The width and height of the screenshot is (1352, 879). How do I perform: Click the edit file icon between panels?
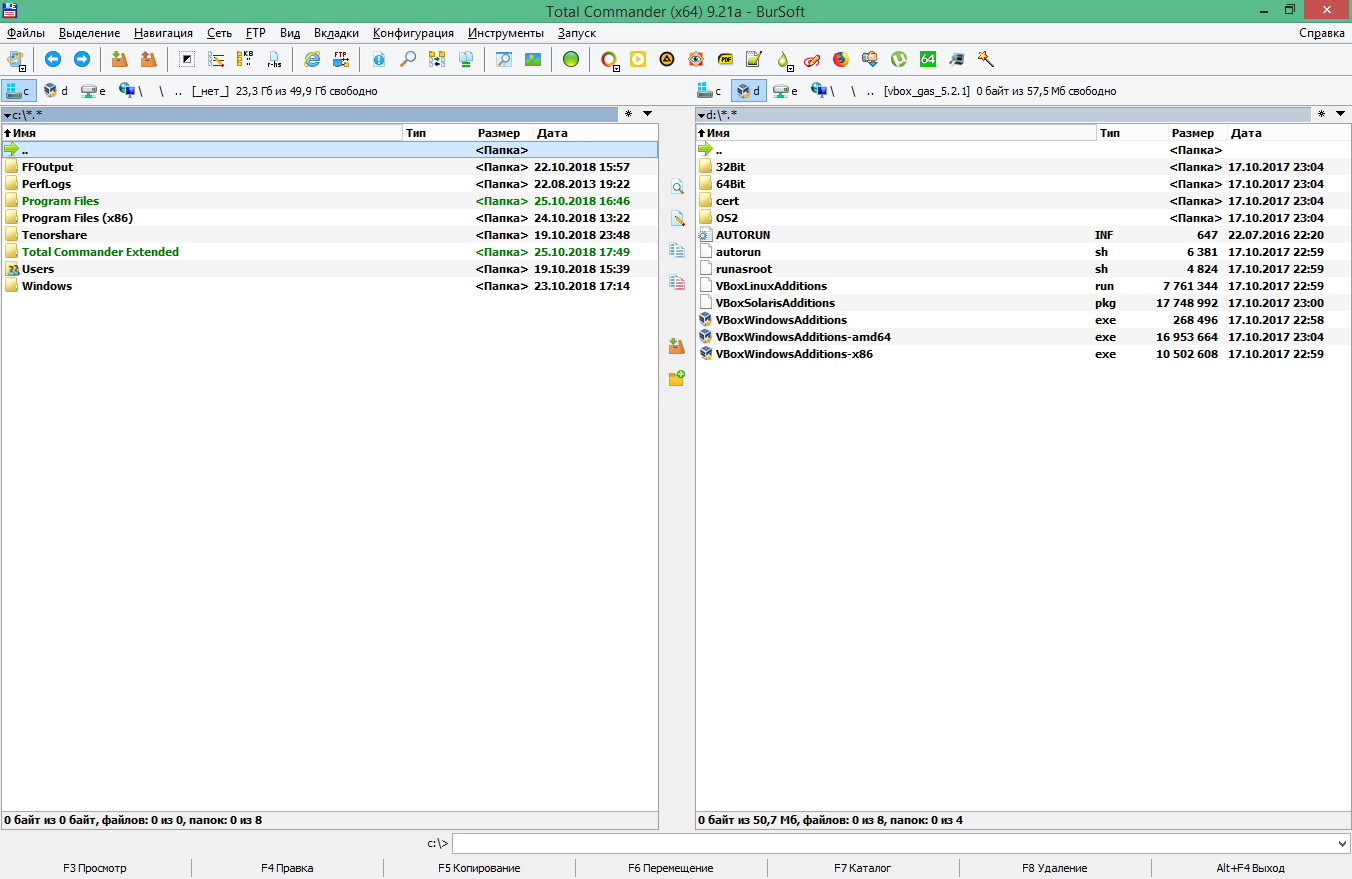coord(677,218)
